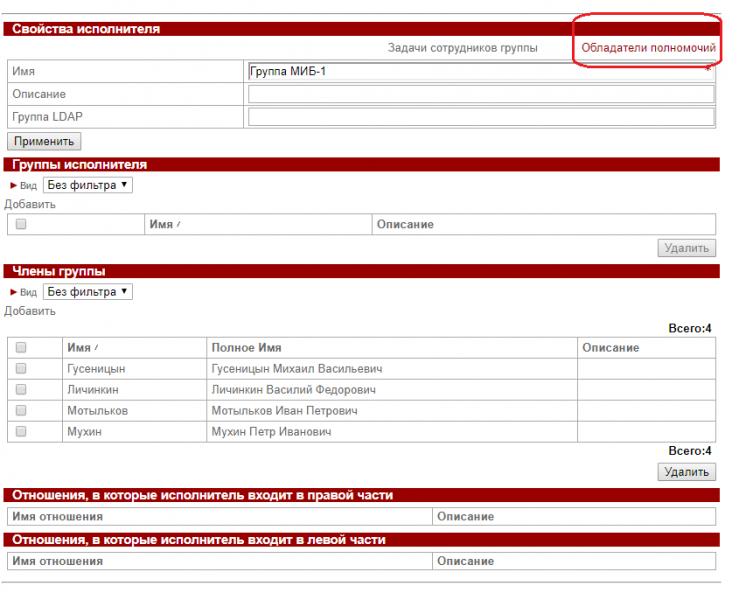
Task: Expand Вид triangle in Члены группы
Action: pyautogui.click(x=14, y=292)
